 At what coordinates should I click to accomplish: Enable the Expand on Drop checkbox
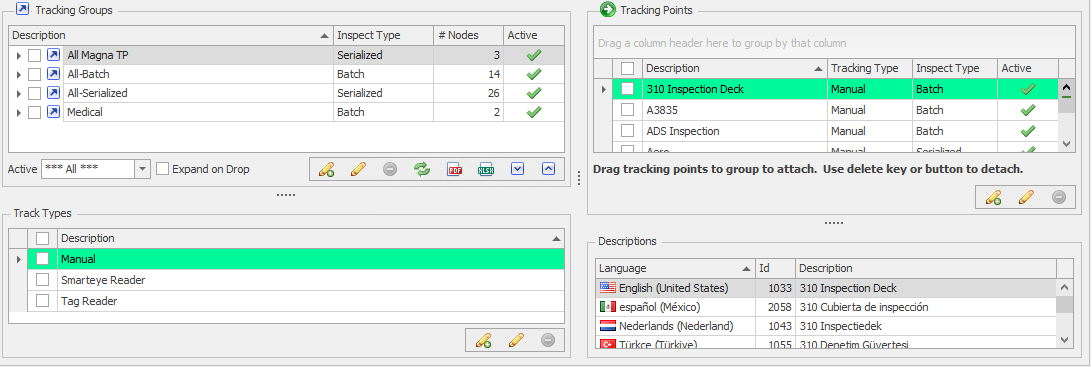[162, 169]
